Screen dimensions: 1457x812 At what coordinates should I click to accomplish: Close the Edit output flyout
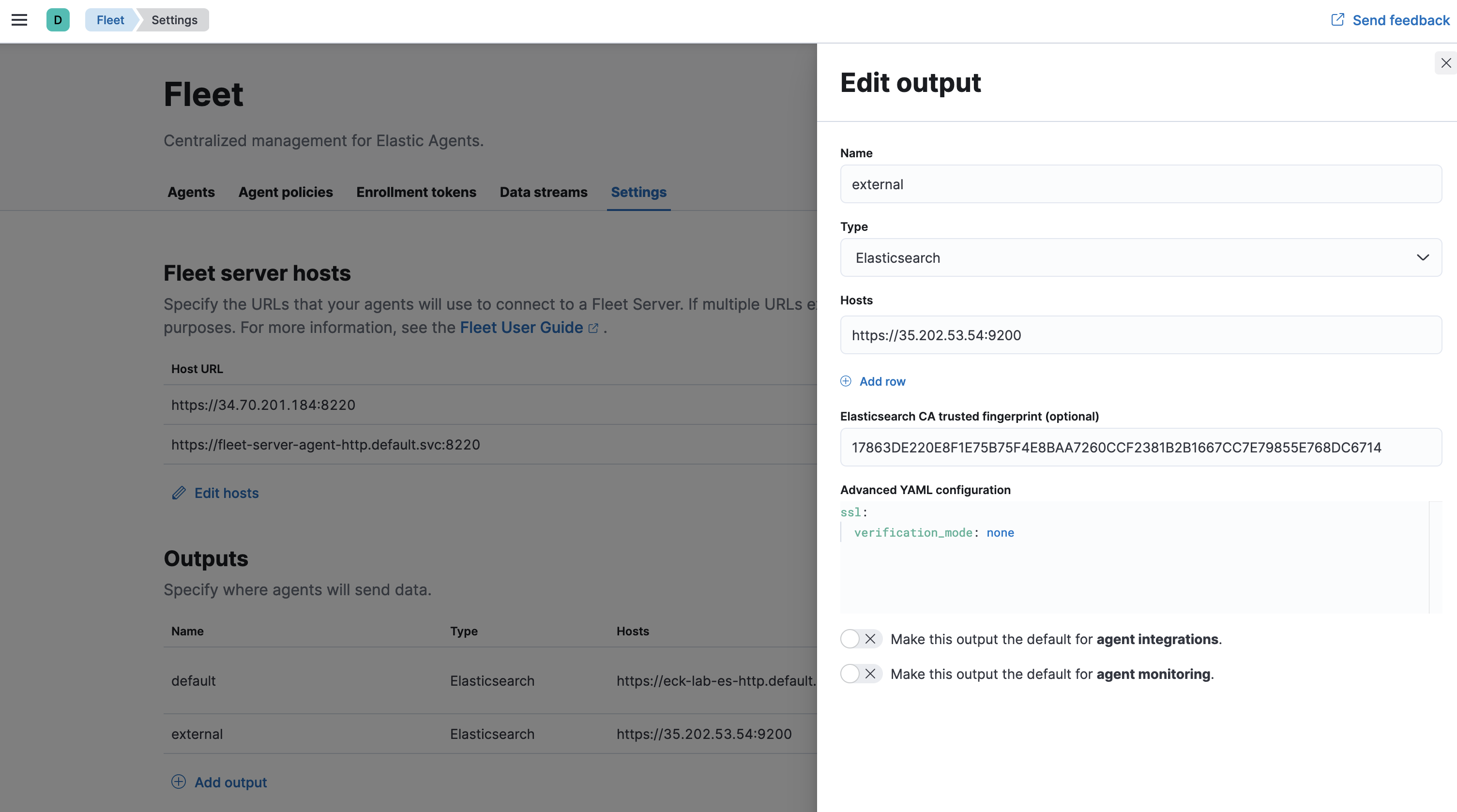1446,63
